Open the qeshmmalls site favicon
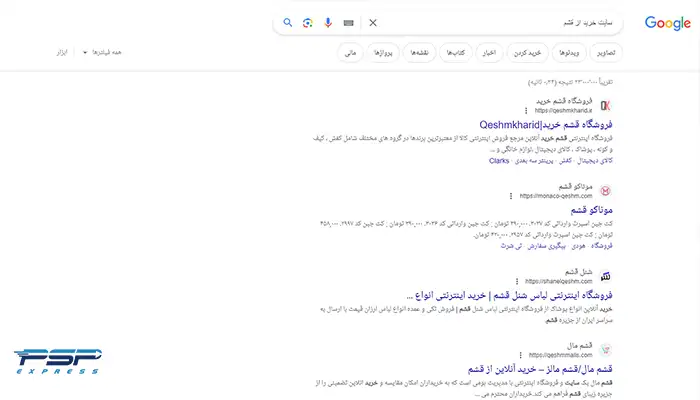 (x=605, y=350)
